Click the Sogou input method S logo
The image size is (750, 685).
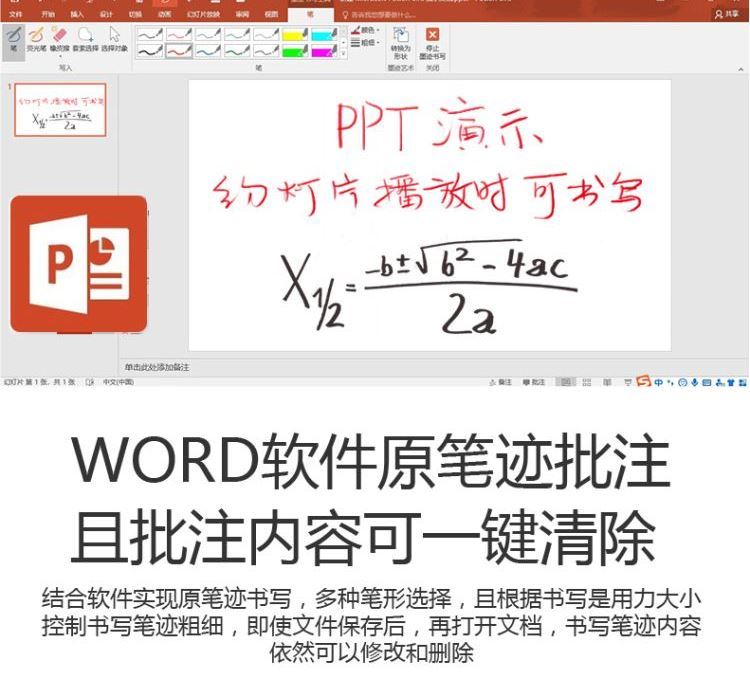click(x=643, y=381)
